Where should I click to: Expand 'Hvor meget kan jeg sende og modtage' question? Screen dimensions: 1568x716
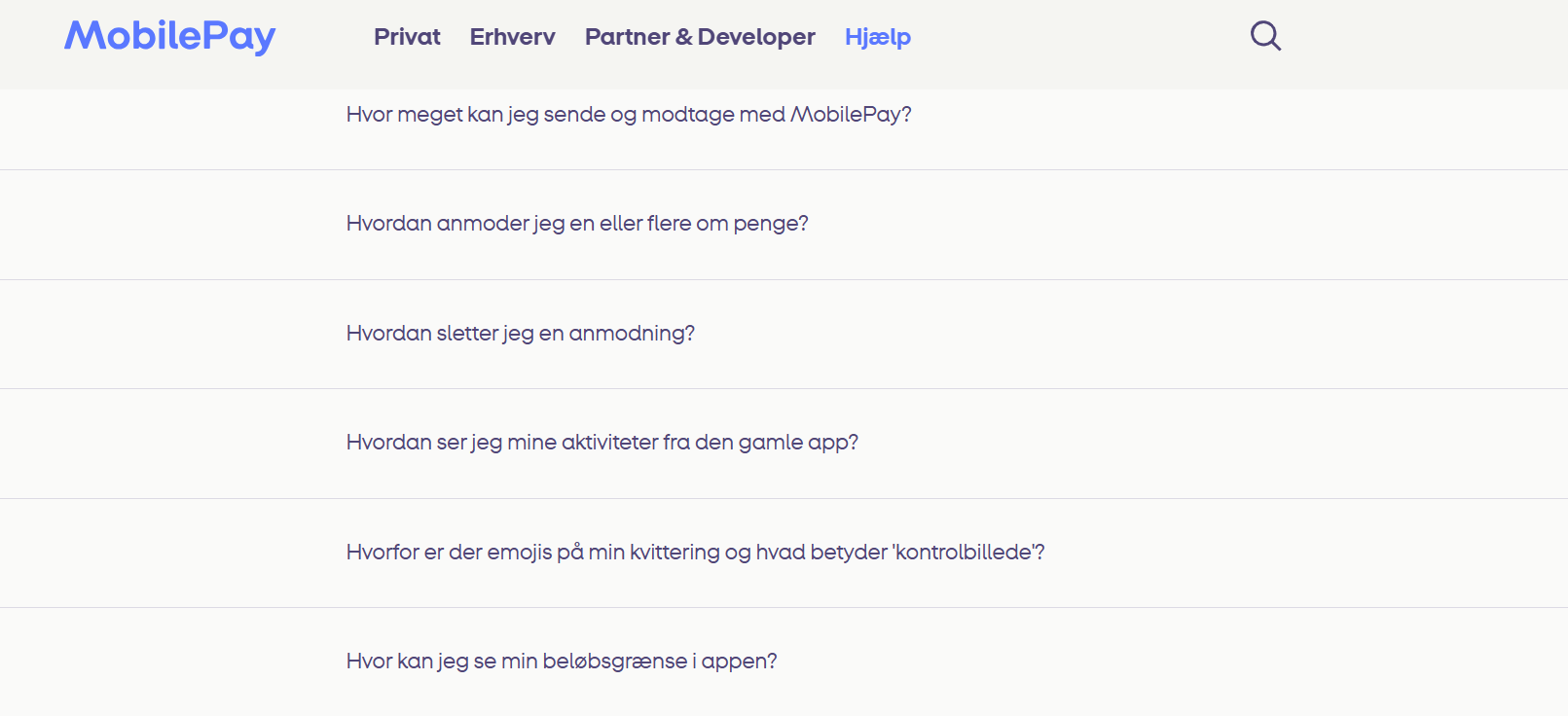(x=629, y=115)
